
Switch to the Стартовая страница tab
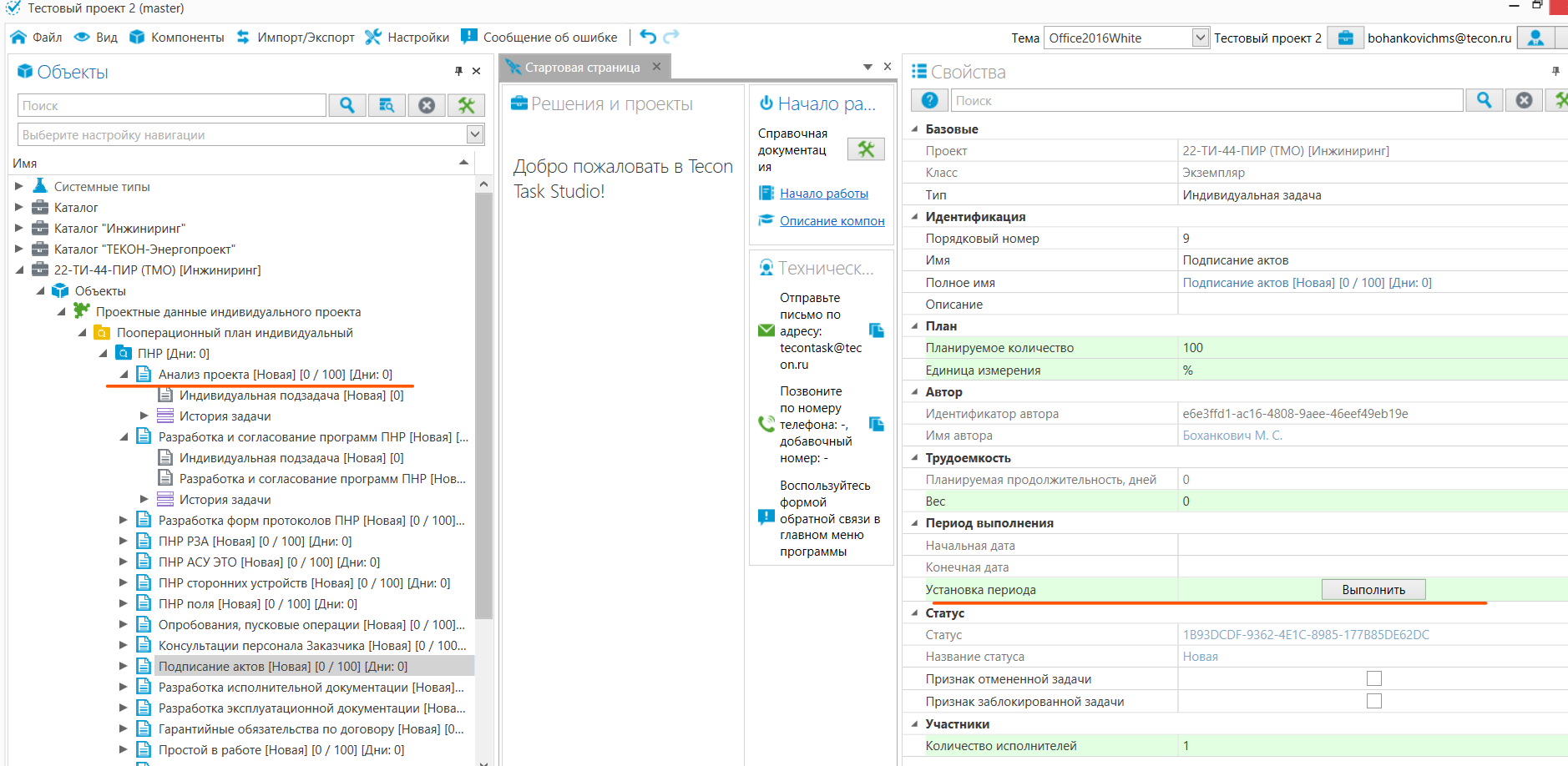point(582,67)
